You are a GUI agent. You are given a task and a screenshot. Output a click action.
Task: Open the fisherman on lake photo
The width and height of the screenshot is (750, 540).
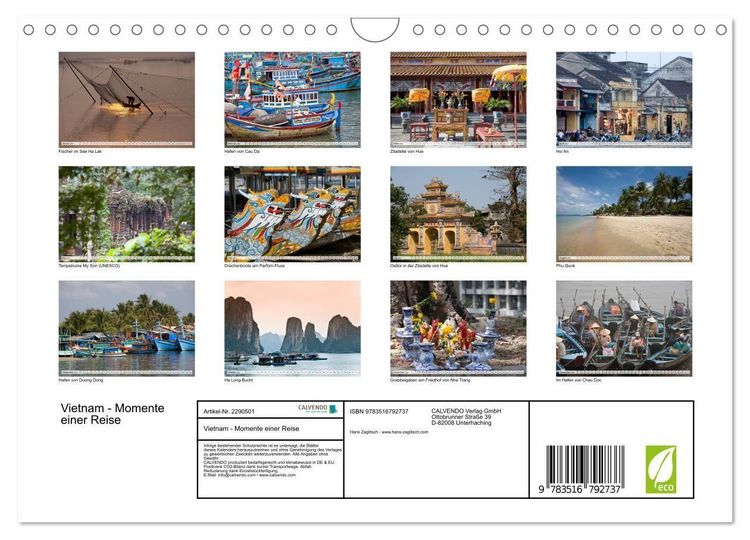127,99
